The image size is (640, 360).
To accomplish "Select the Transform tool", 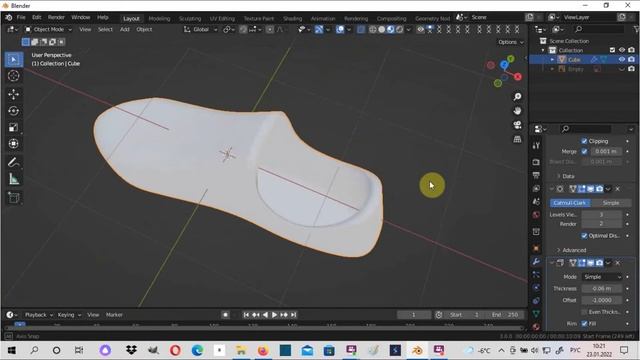I will click(13, 144).
